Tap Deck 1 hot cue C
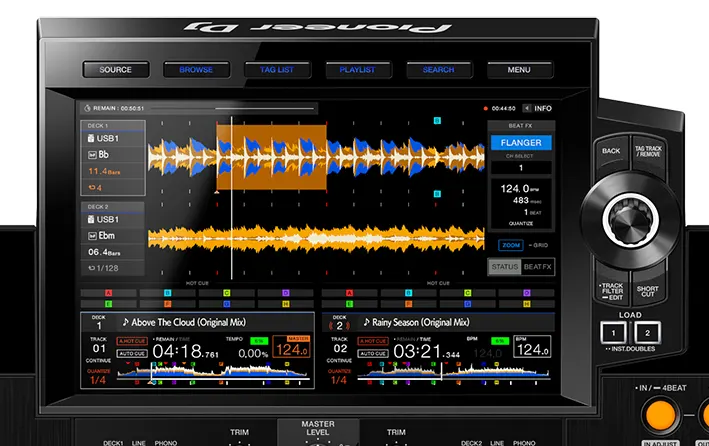 227,293
